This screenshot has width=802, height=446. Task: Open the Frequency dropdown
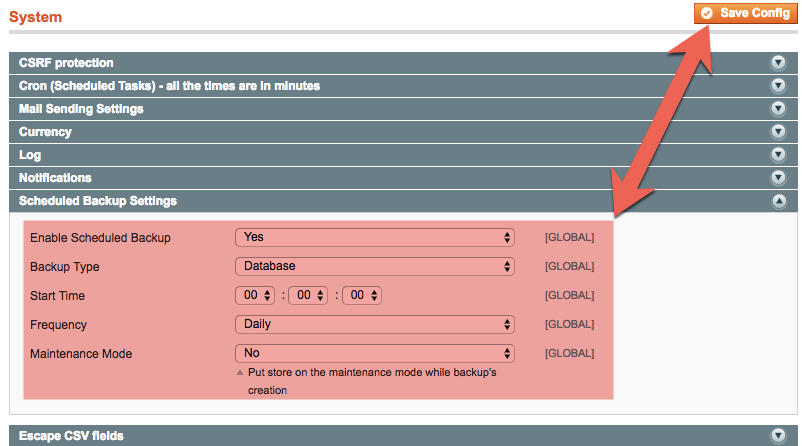[x=374, y=324]
